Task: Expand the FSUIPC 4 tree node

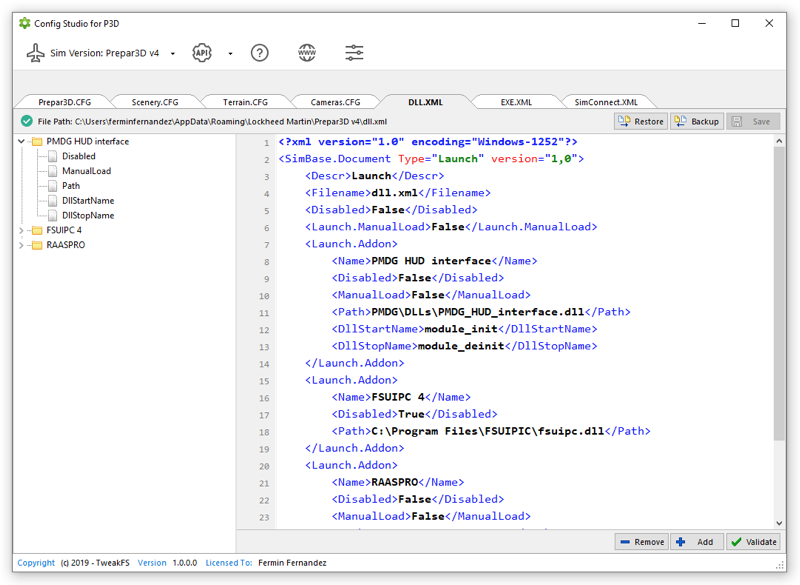Action: click(x=21, y=231)
